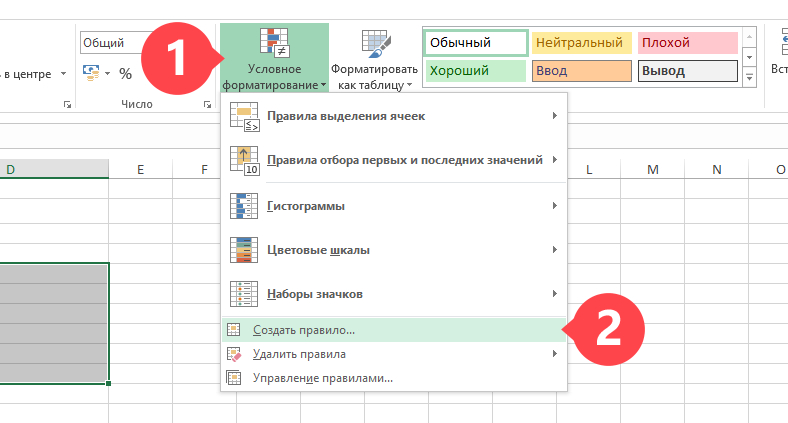Open Правила выделения ячеек menu item

(x=394, y=116)
